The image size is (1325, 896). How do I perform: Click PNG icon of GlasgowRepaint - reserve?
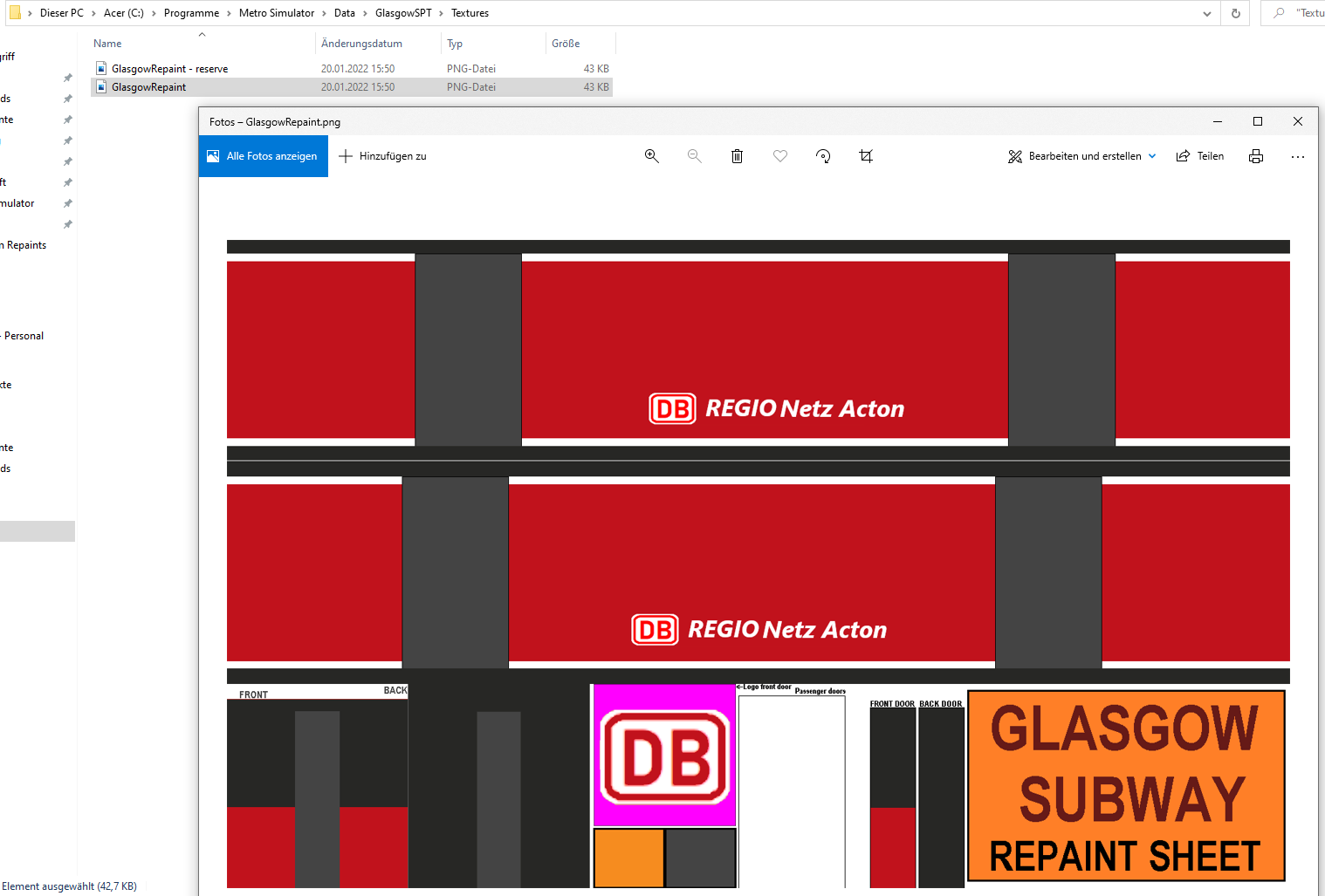coord(101,68)
